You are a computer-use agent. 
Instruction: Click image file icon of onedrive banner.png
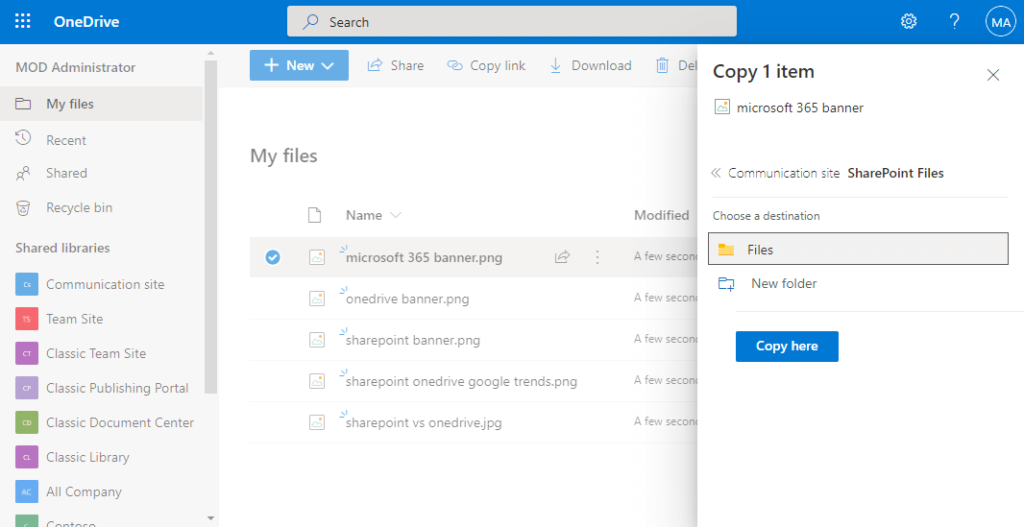[x=317, y=298]
